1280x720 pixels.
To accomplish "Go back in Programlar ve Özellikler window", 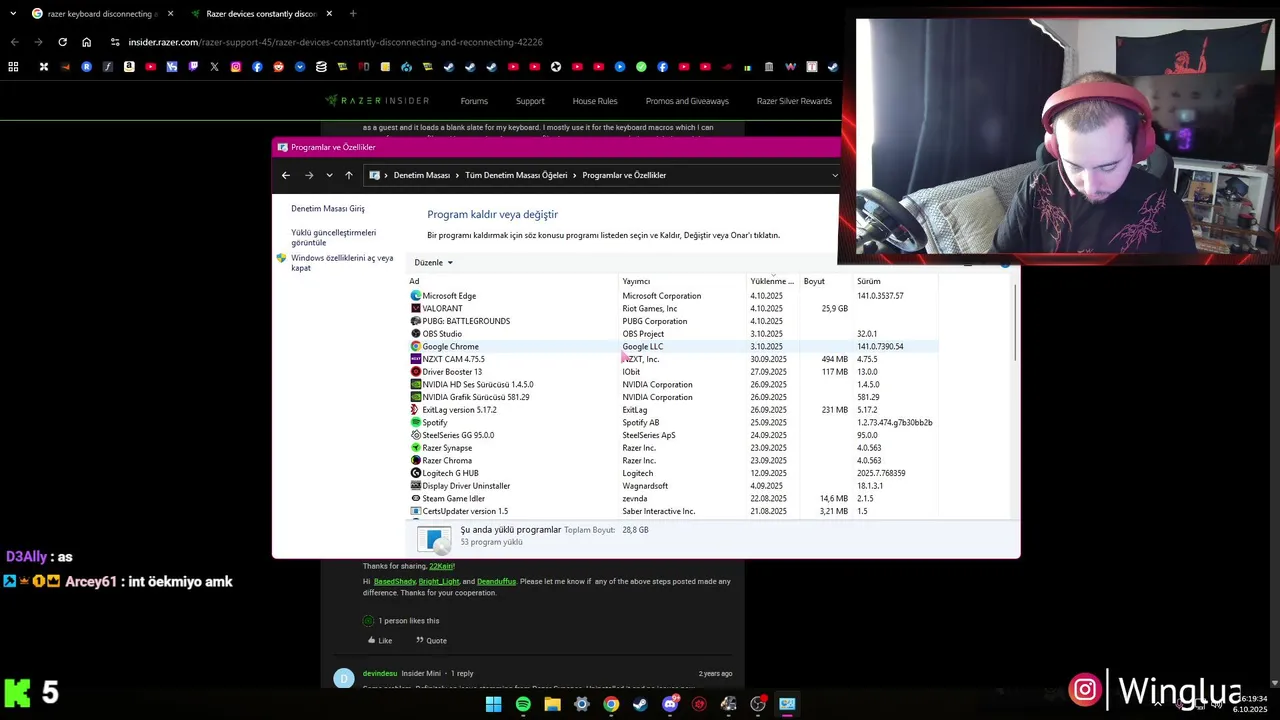I will coord(286,175).
